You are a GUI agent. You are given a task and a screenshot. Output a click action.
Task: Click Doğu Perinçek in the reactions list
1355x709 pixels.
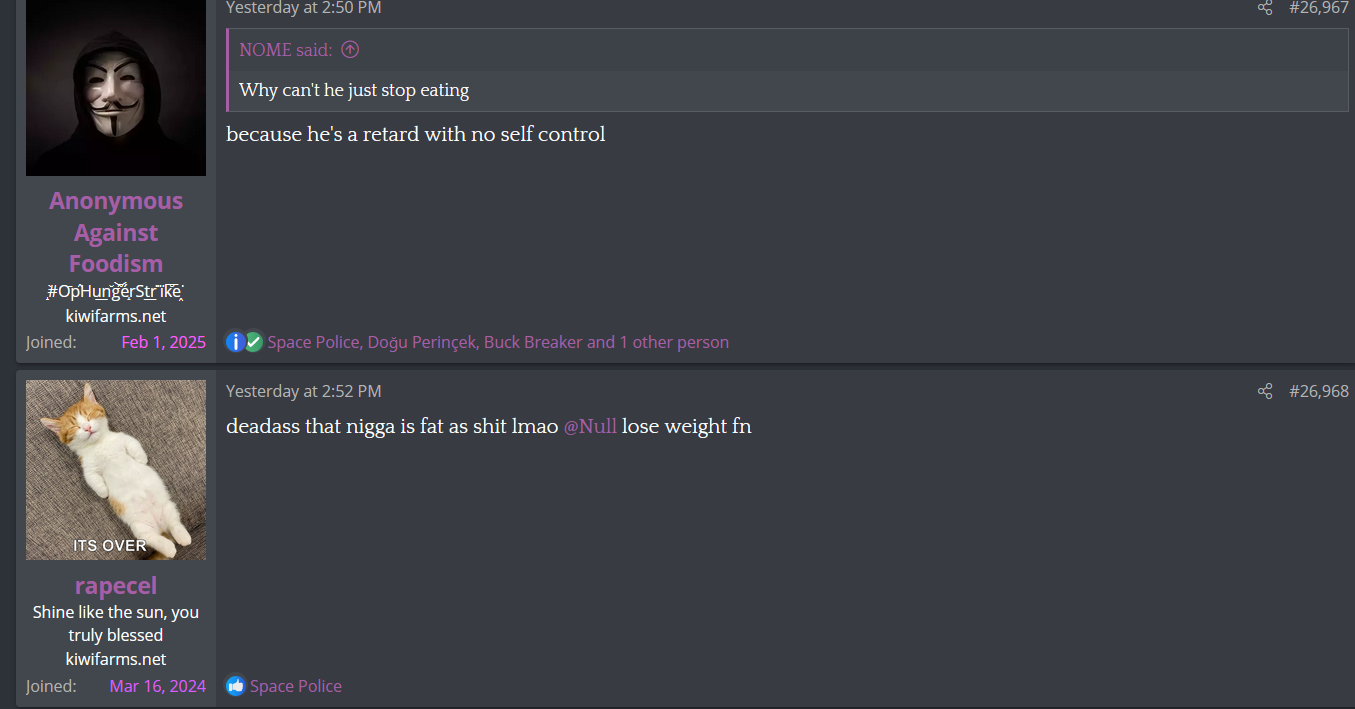[423, 342]
